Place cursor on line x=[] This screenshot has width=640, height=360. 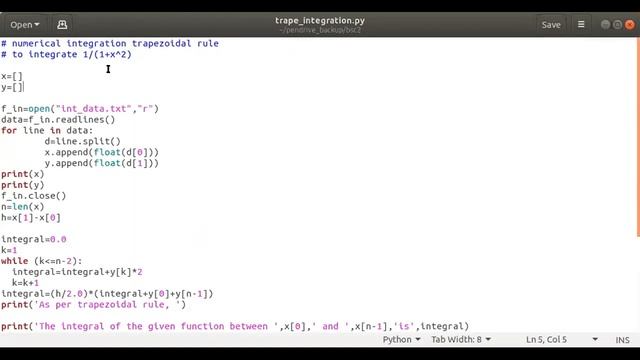pos(12,76)
